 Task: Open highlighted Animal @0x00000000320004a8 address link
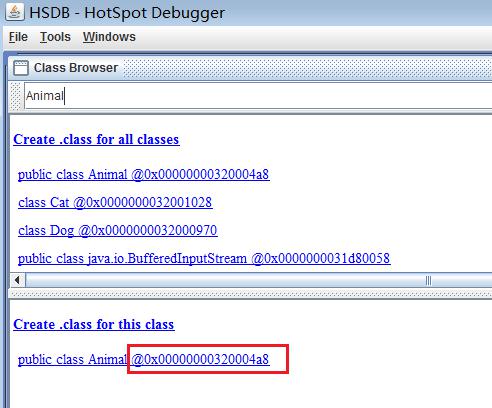200,359
